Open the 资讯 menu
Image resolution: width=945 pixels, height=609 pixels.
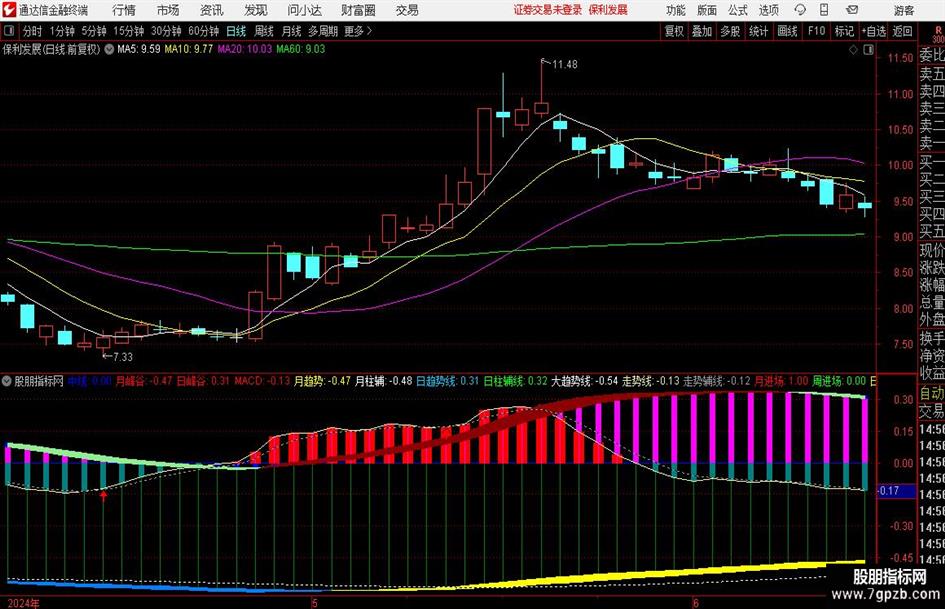[x=212, y=10]
